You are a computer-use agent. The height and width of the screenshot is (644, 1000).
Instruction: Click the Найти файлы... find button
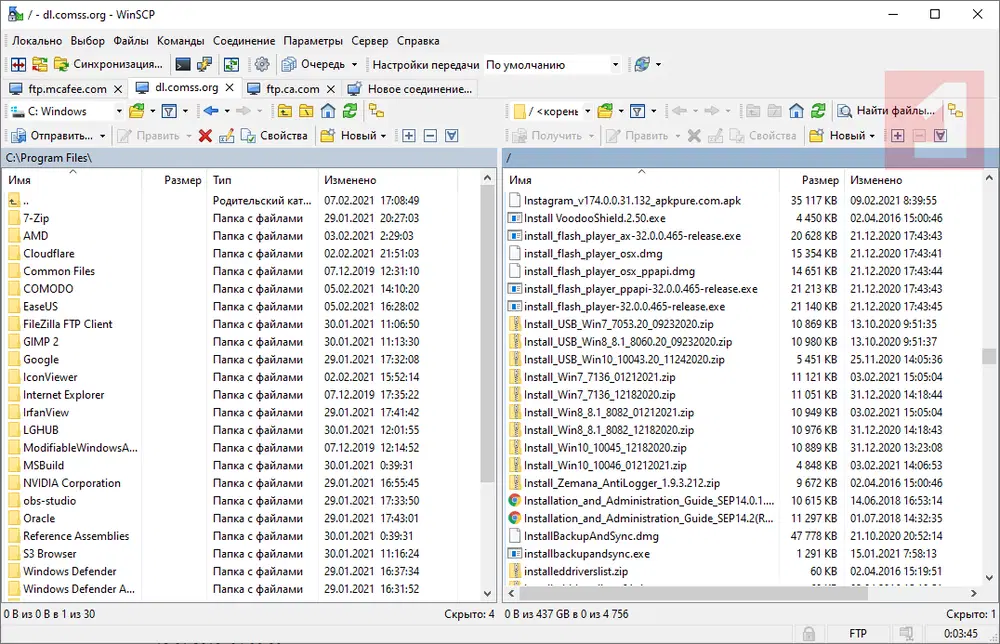(886, 111)
